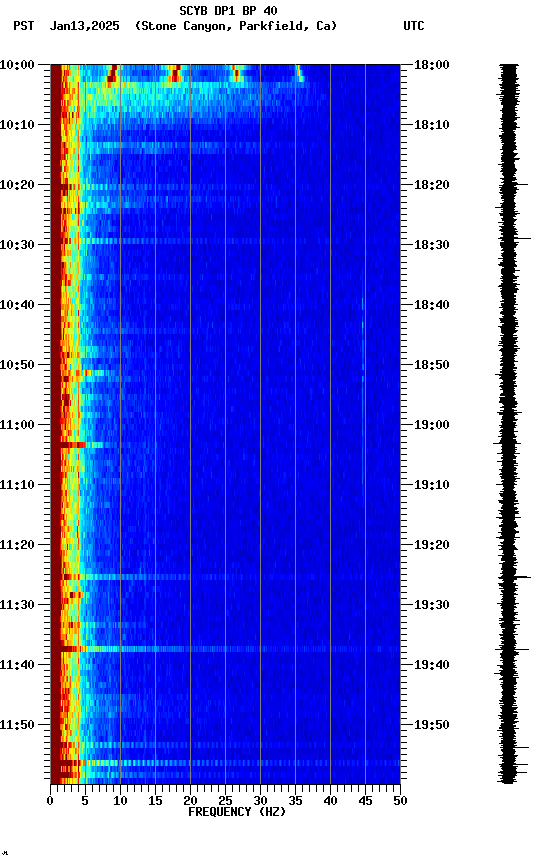Click the '10' frequency axis tick label
This screenshot has width=552, height=864.
120,801
